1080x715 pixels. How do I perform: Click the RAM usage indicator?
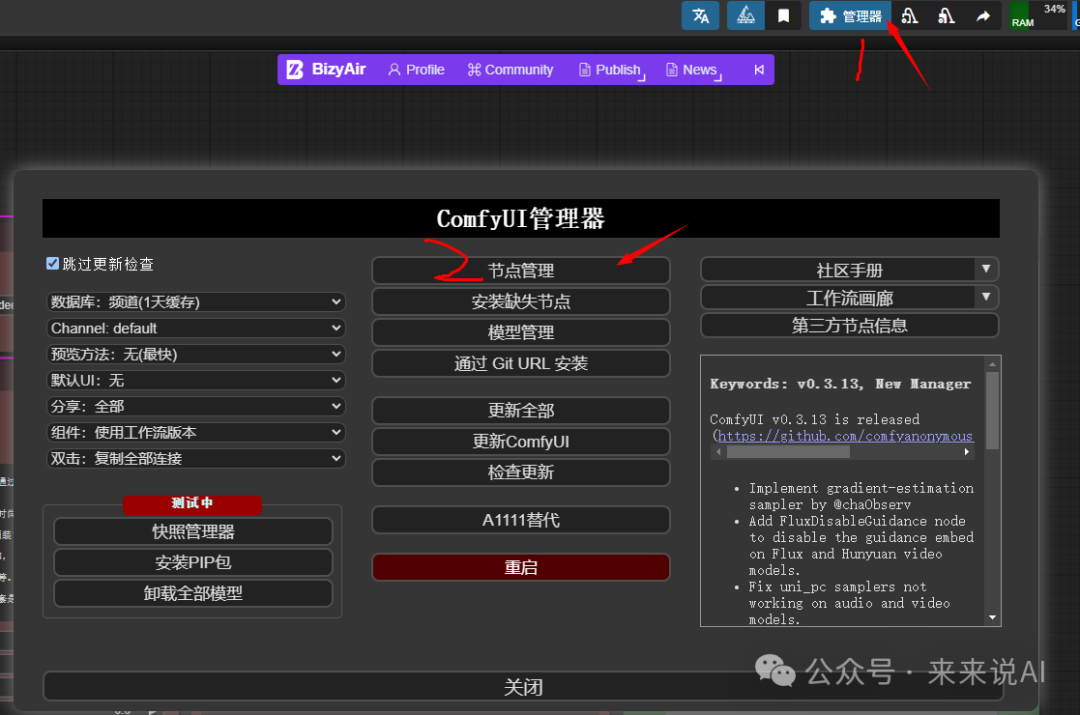point(1039,15)
